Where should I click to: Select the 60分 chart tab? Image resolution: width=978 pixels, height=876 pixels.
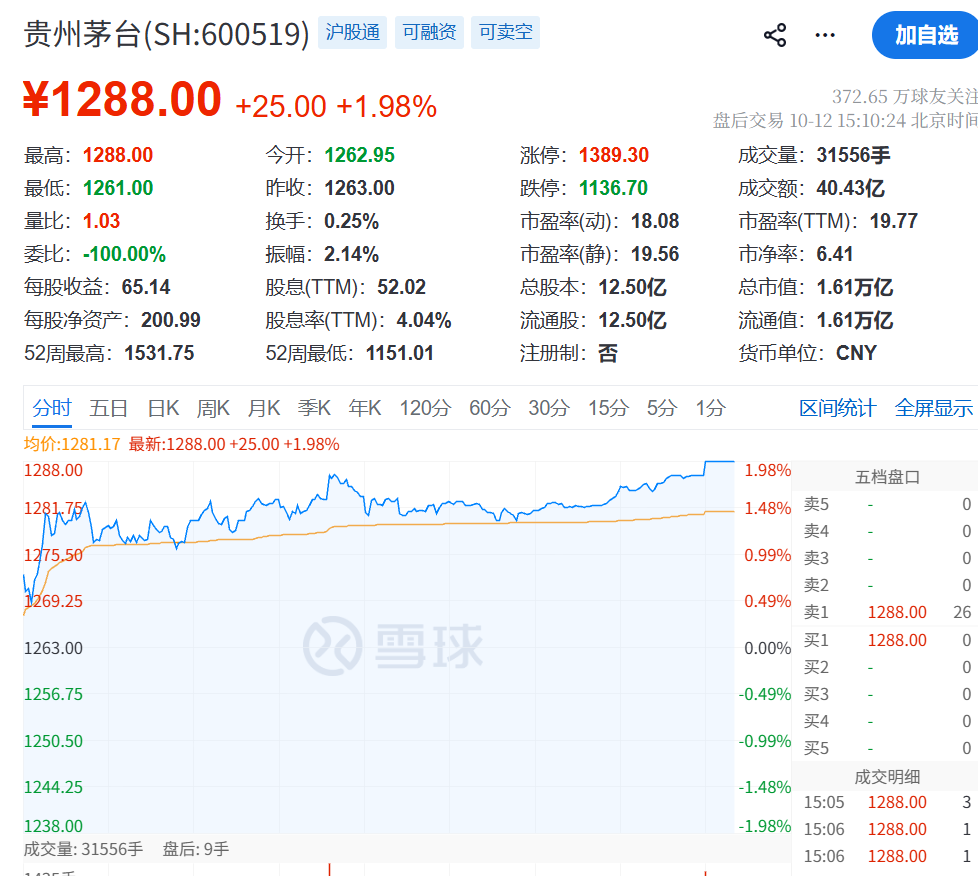[490, 408]
